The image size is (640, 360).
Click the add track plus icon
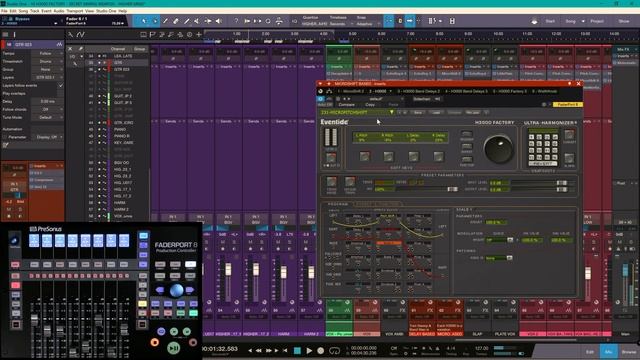199,35
